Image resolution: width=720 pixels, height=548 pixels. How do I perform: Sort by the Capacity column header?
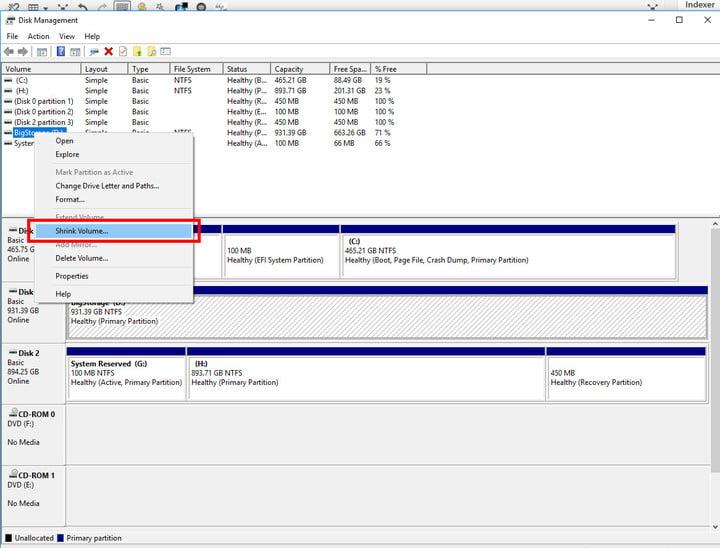(300, 69)
